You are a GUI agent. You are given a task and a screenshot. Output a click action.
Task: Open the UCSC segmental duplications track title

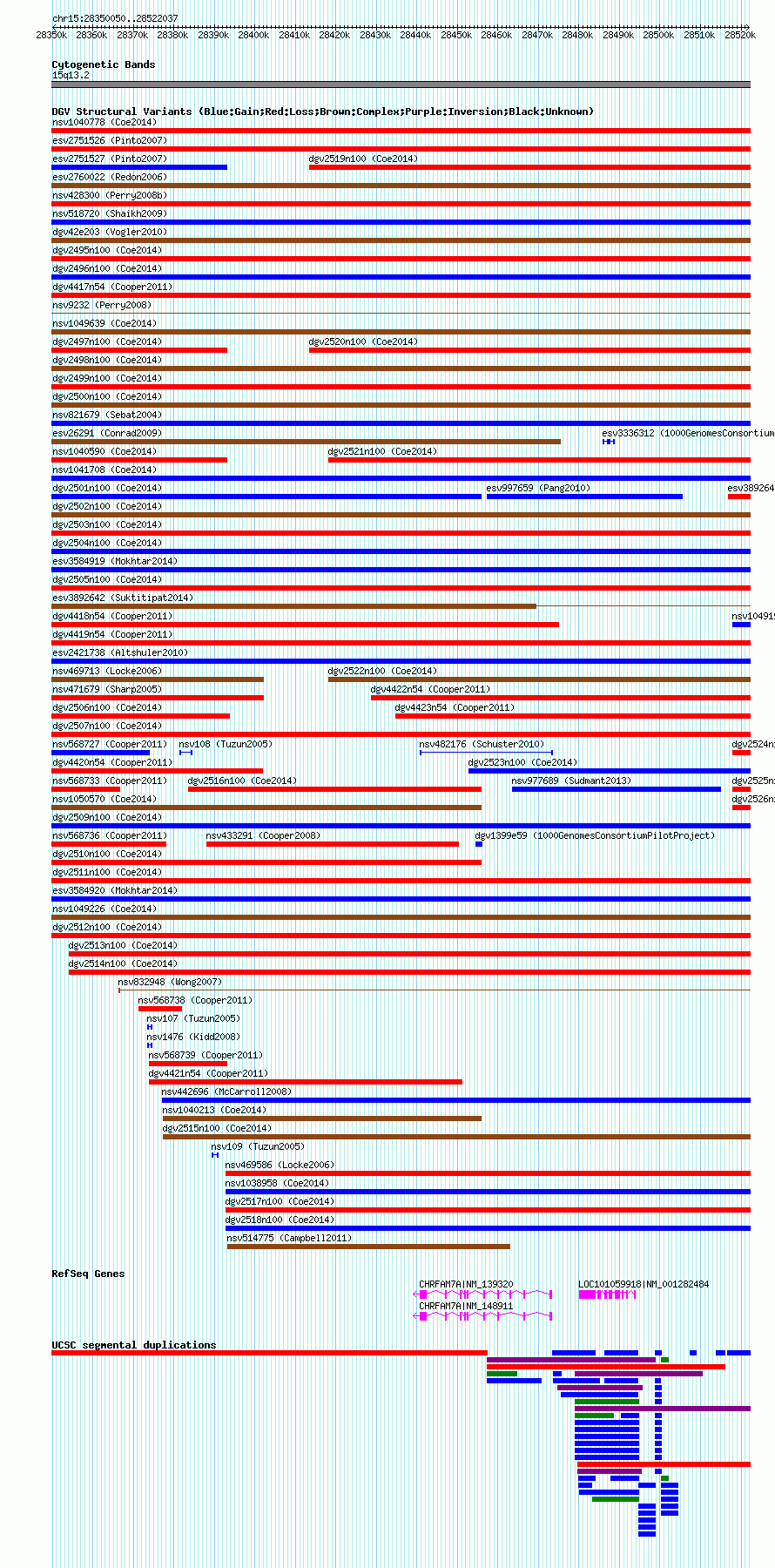(x=134, y=1345)
